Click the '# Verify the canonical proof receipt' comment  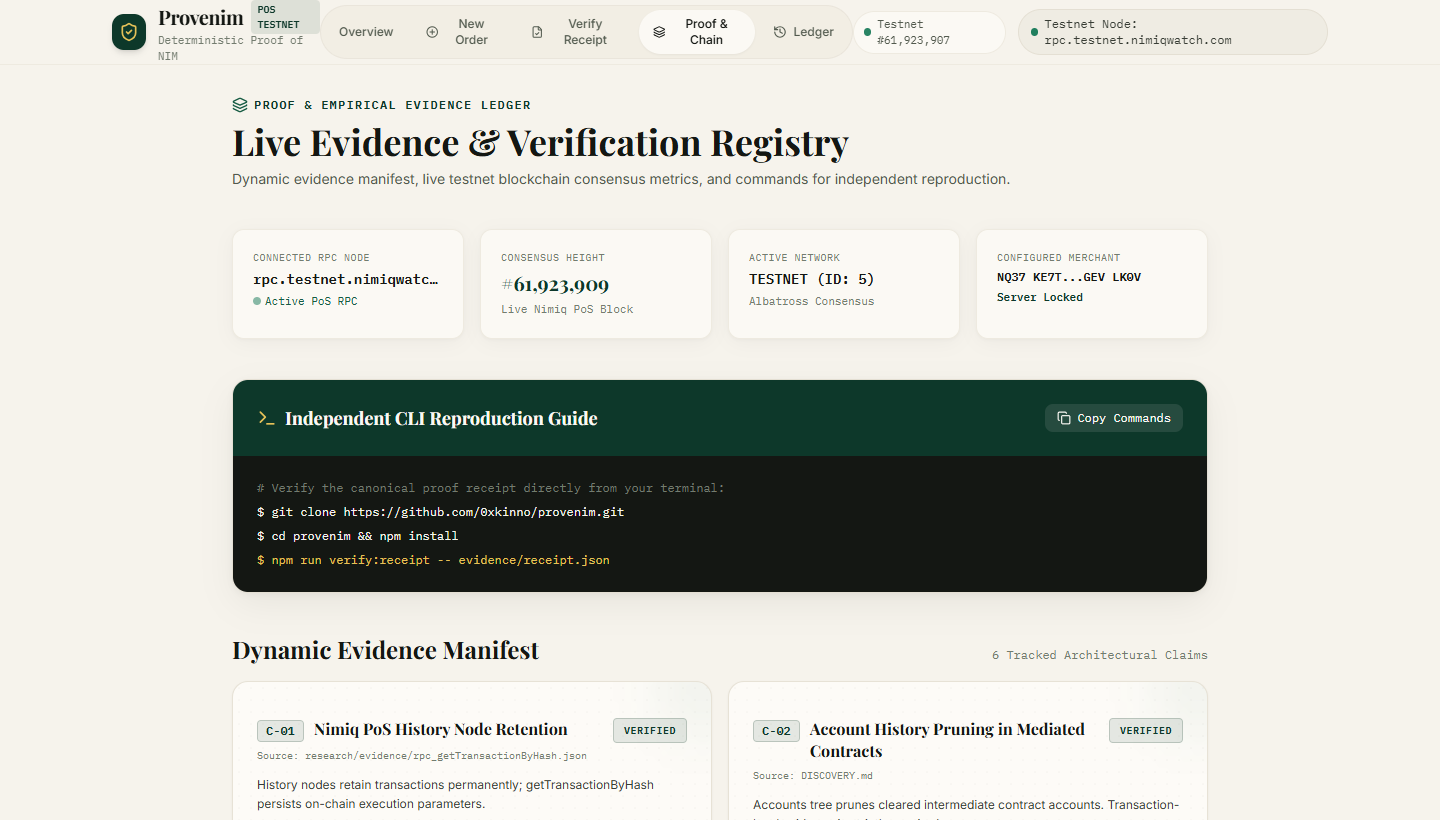point(491,488)
